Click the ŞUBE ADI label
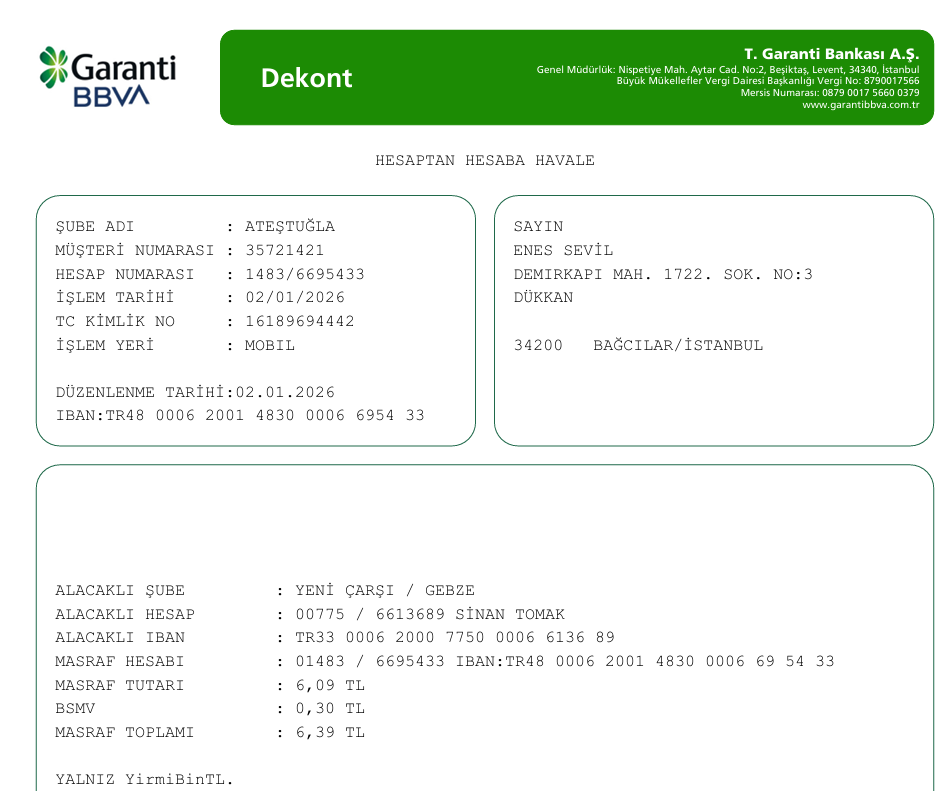942x791 pixels. point(94,226)
